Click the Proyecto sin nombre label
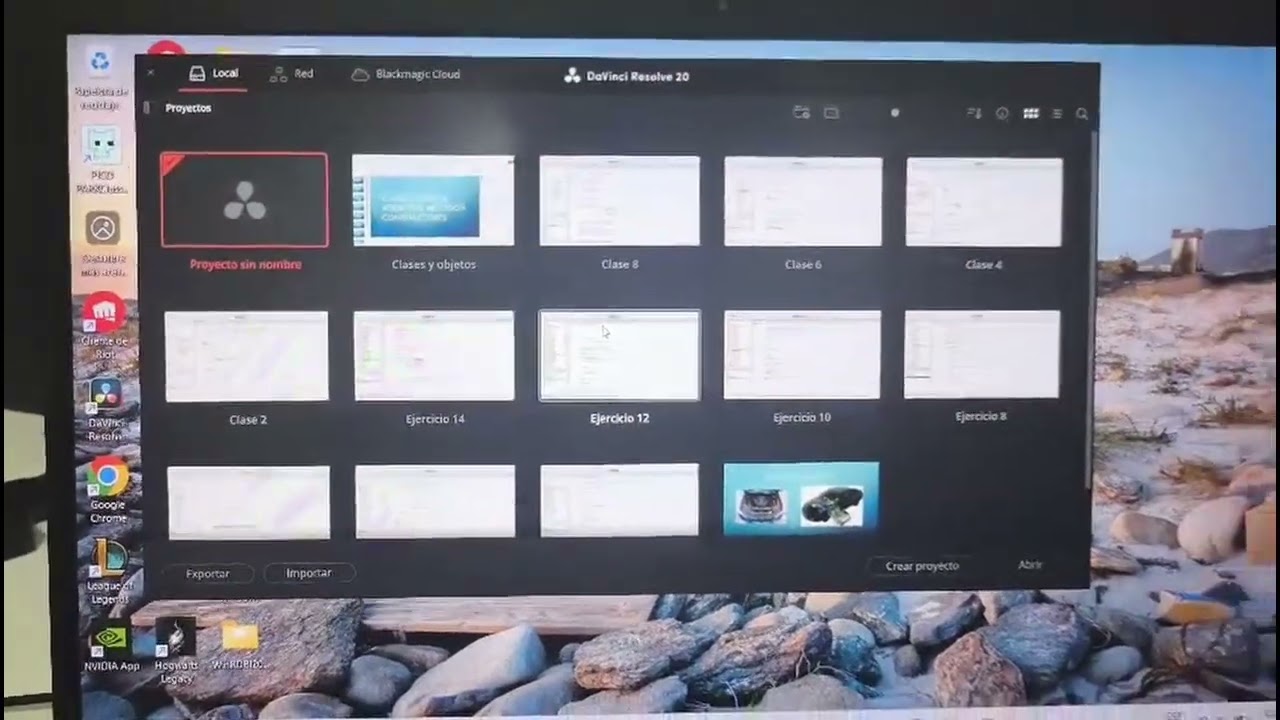Screen dimensions: 1280x720 click(245, 265)
